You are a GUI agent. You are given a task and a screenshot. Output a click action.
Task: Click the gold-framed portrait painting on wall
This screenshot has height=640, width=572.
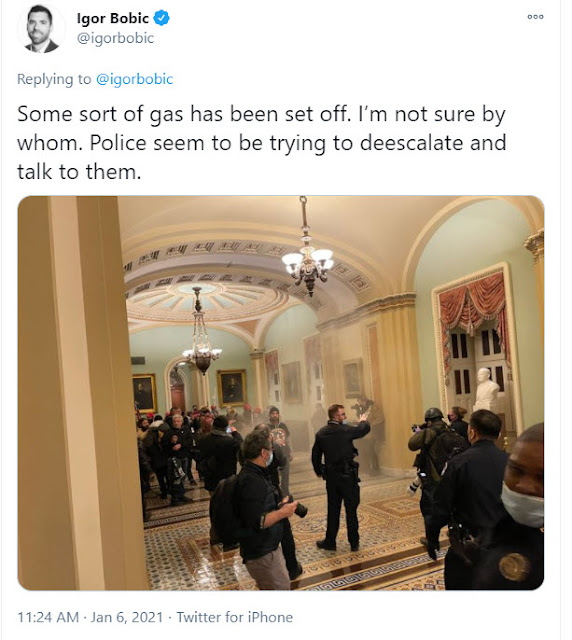pyautogui.click(x=231, y=388)
